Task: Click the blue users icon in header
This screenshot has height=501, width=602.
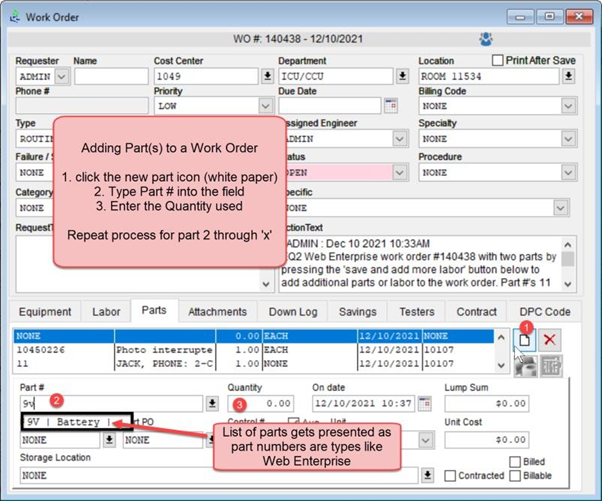Action: coord(485,40)
